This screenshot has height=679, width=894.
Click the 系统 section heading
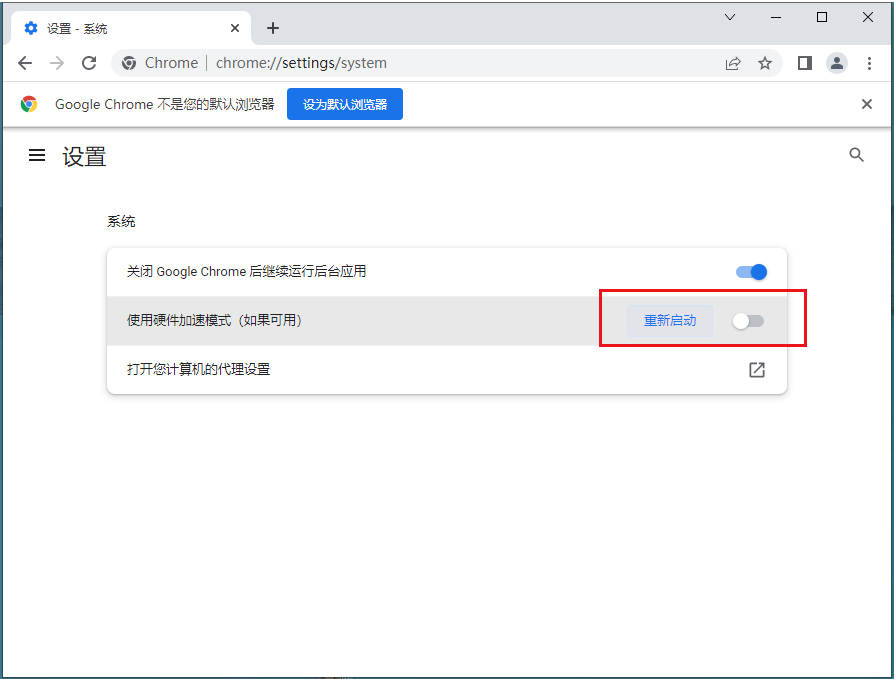click(x=121, y=221)
